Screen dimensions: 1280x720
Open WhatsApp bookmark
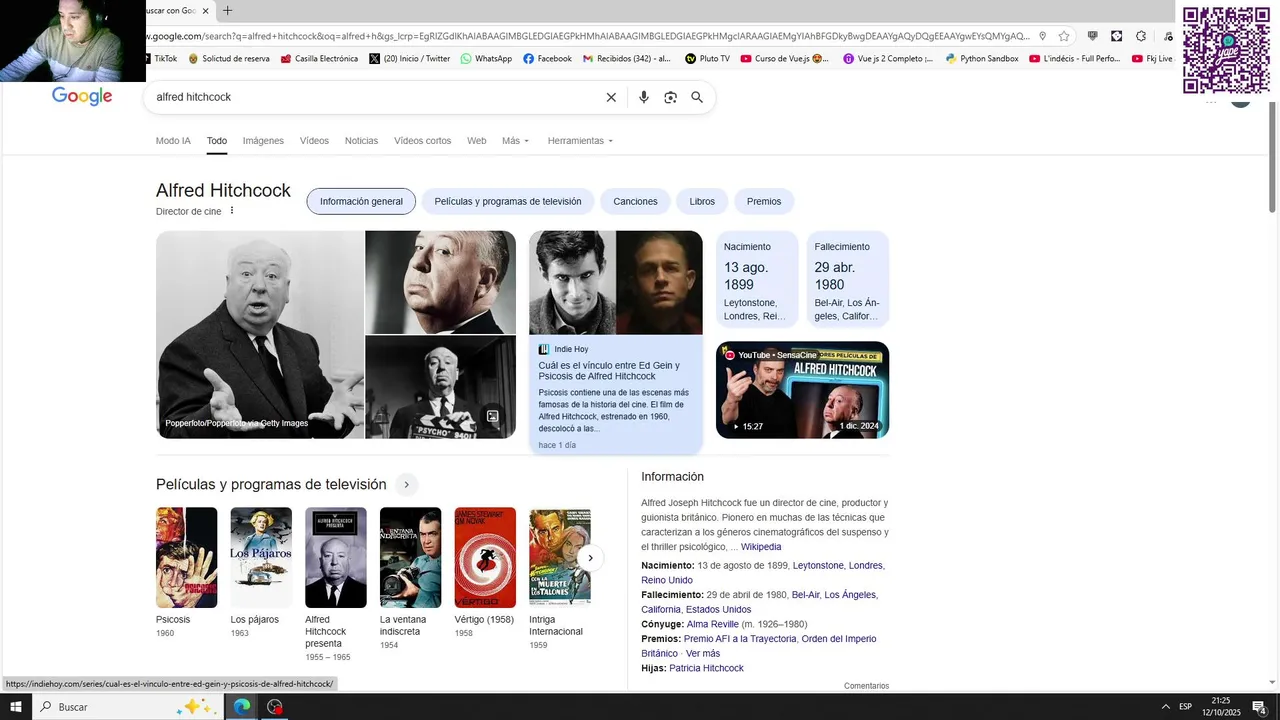click(486, 59)
